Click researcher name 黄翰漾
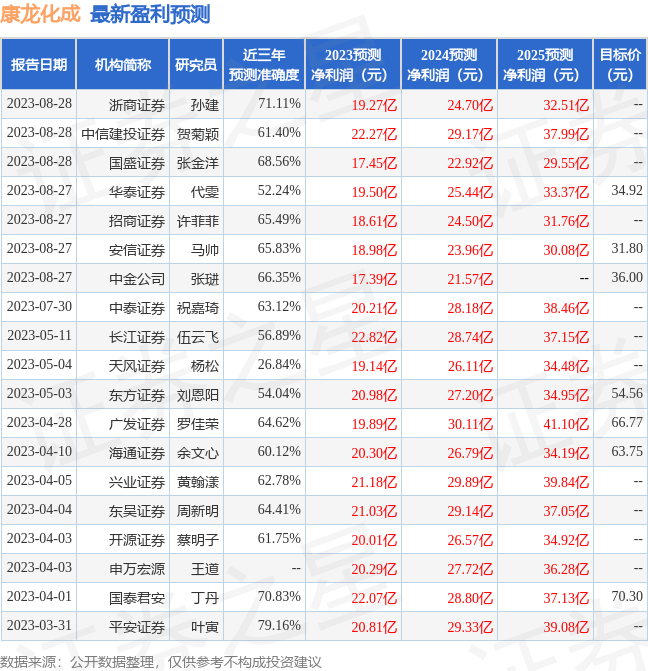 click(x=198, y=482)
